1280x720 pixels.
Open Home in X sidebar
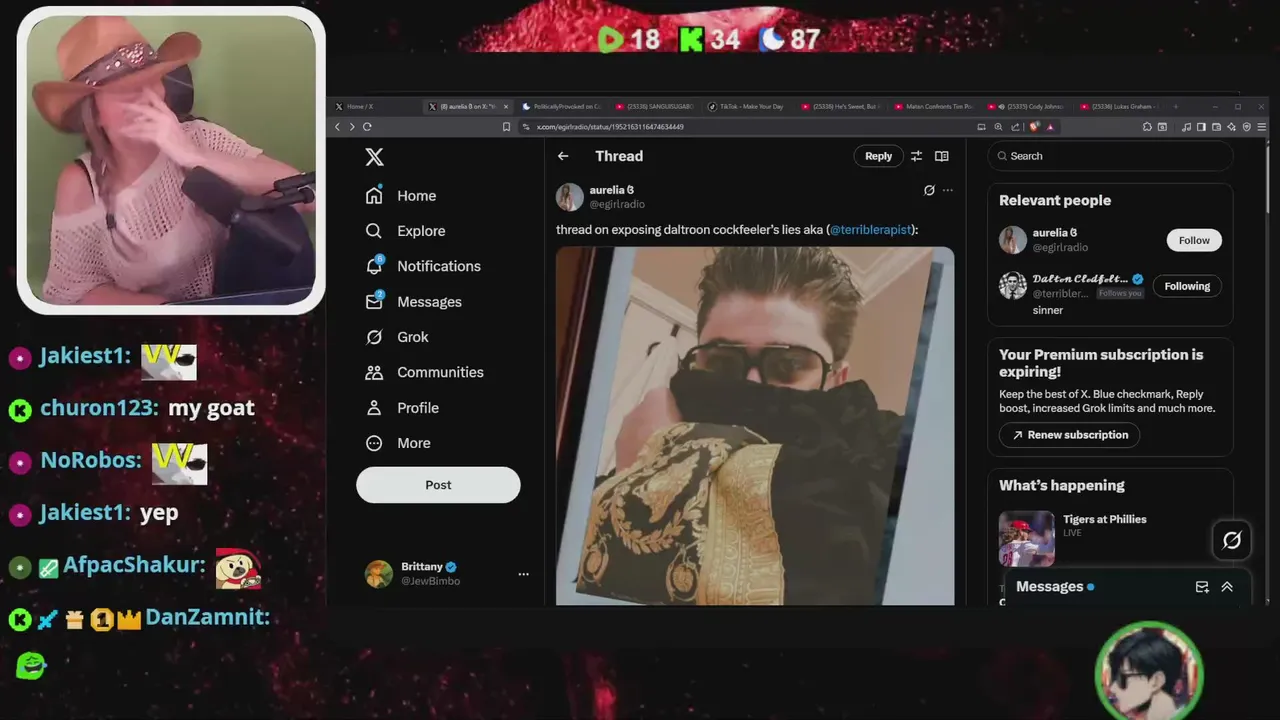[401, 196]
